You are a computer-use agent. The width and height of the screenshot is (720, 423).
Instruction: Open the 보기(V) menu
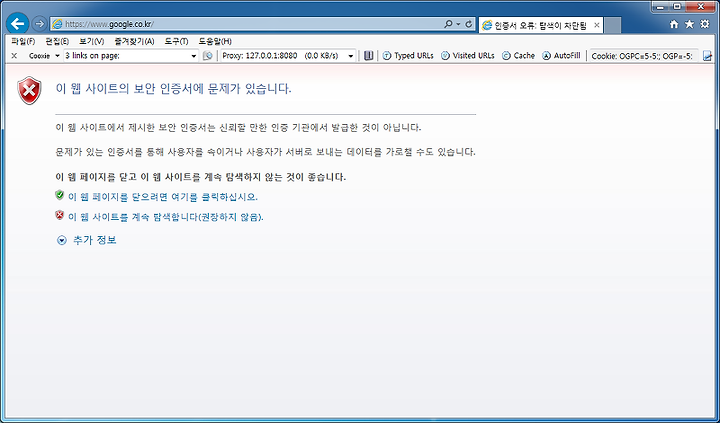click(x=91, y=41)
